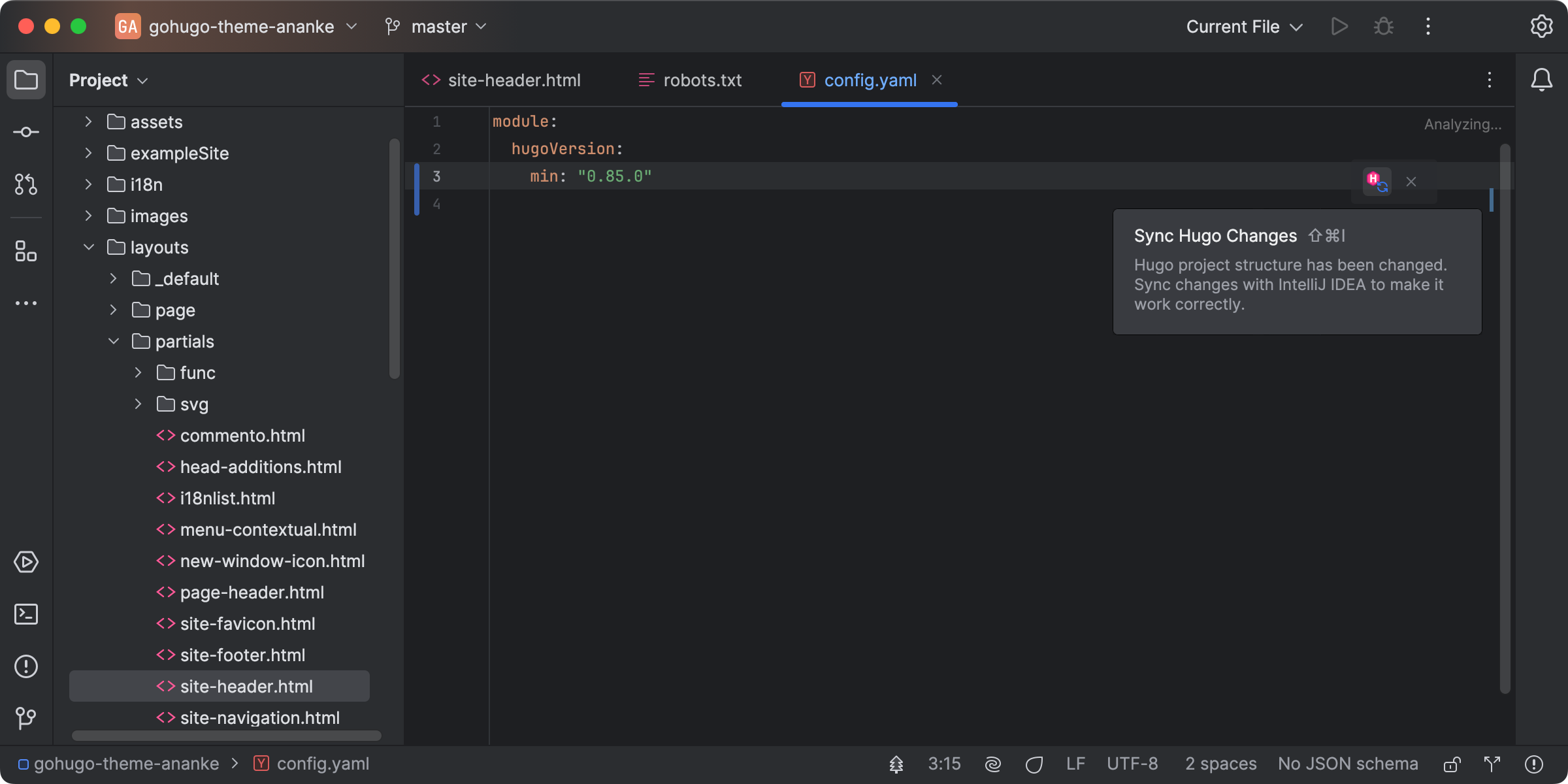
Task: Open the Problems tool window
Action: coord(26,666)
